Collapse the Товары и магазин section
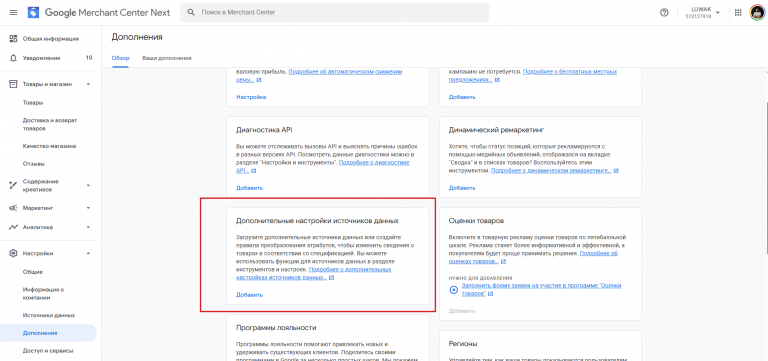Image resolution: width=768 pixels, height=361 pixels. pyautogui.click(x=88, y=84)
